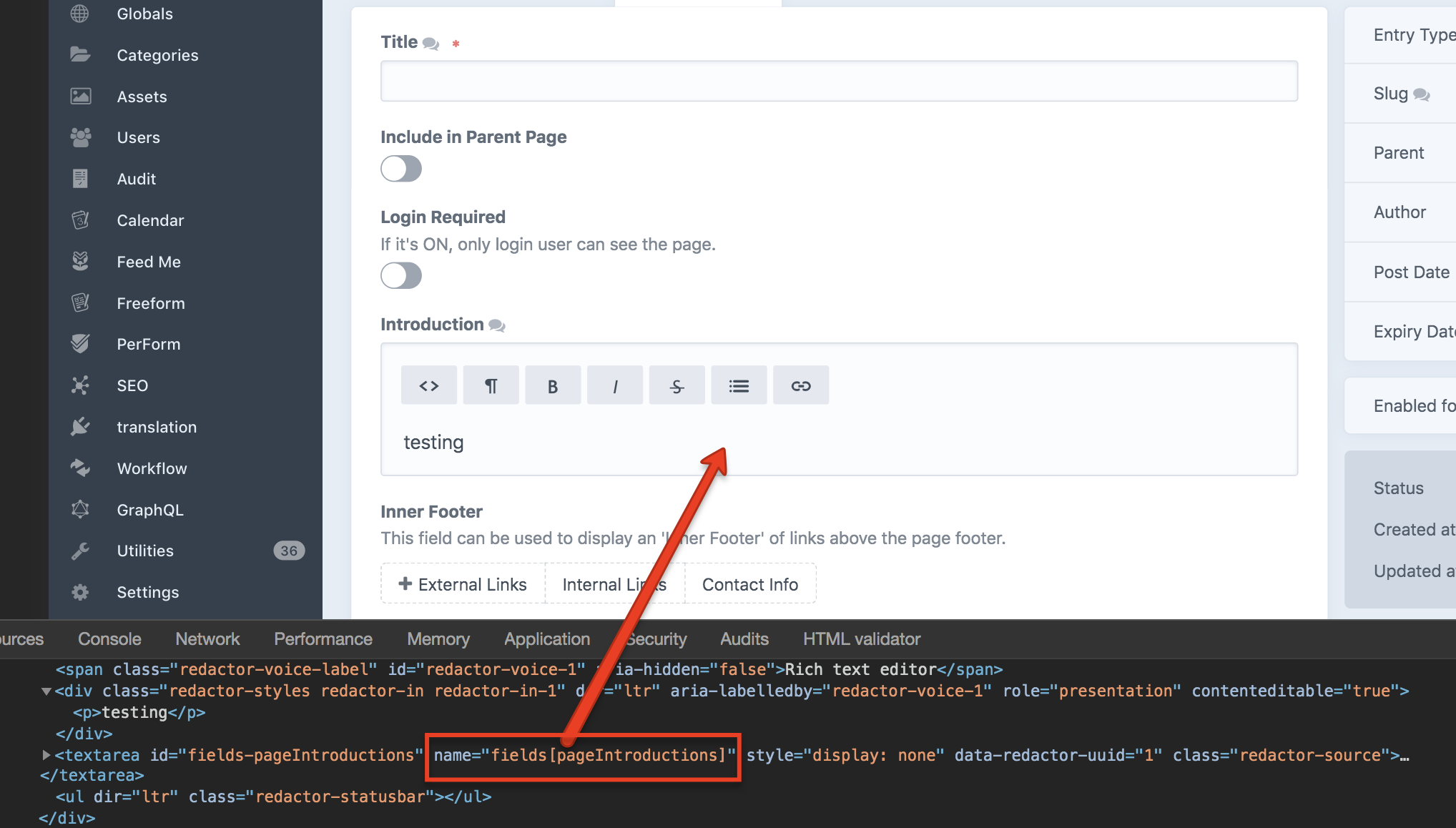Insert an unordered list in the editor
The width and height of the screenshot is (1456, 828).
click(738, 385)
